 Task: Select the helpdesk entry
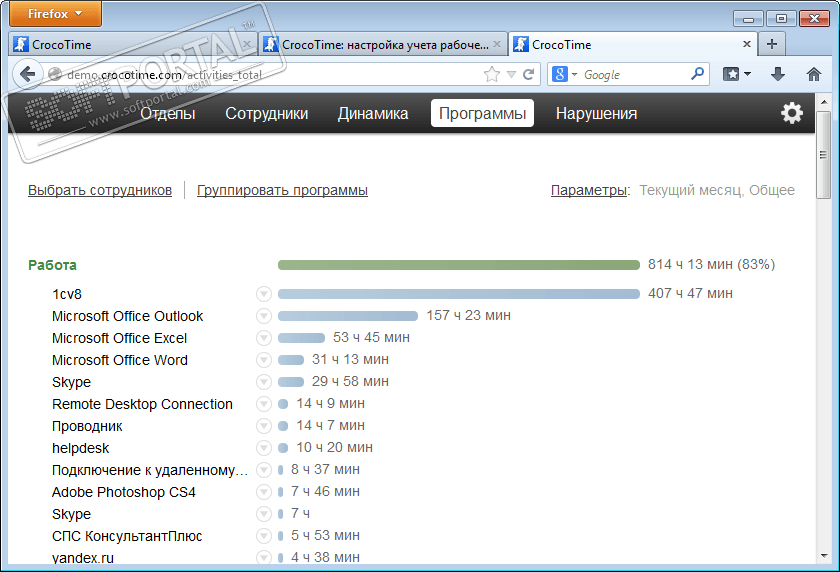80,448
